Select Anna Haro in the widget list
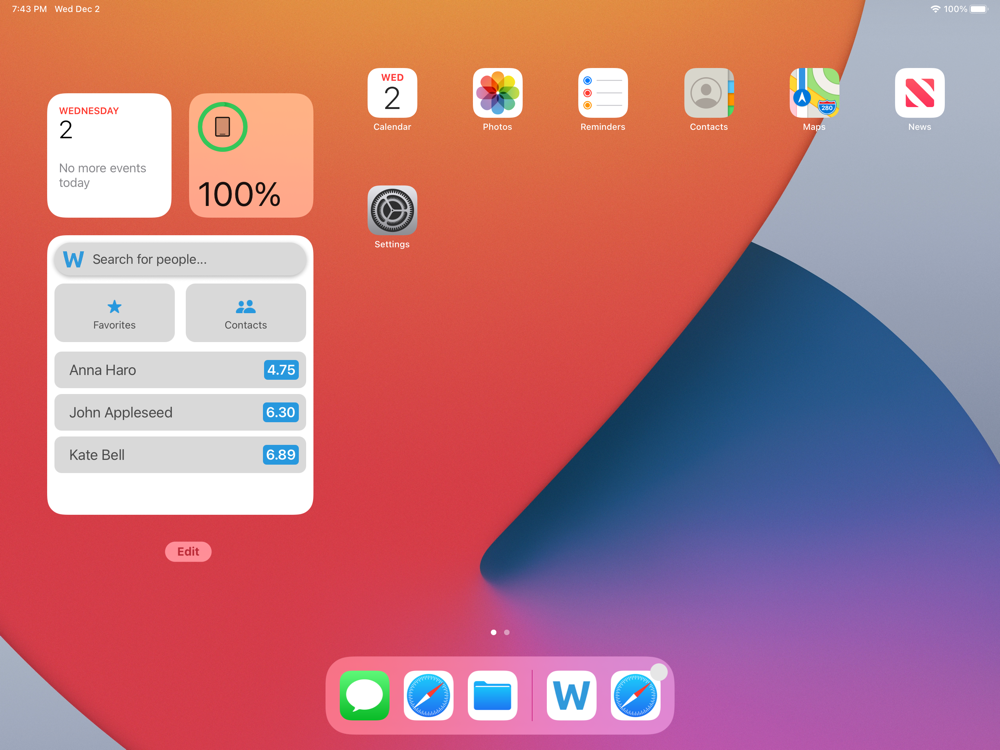The image size is (1000, 750). point(180,370)
